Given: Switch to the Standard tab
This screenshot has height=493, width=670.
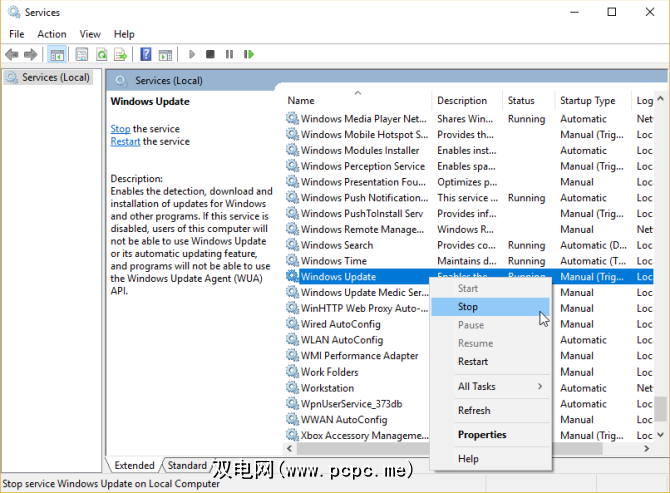Looking at the screenshot, I should (187, 466).
